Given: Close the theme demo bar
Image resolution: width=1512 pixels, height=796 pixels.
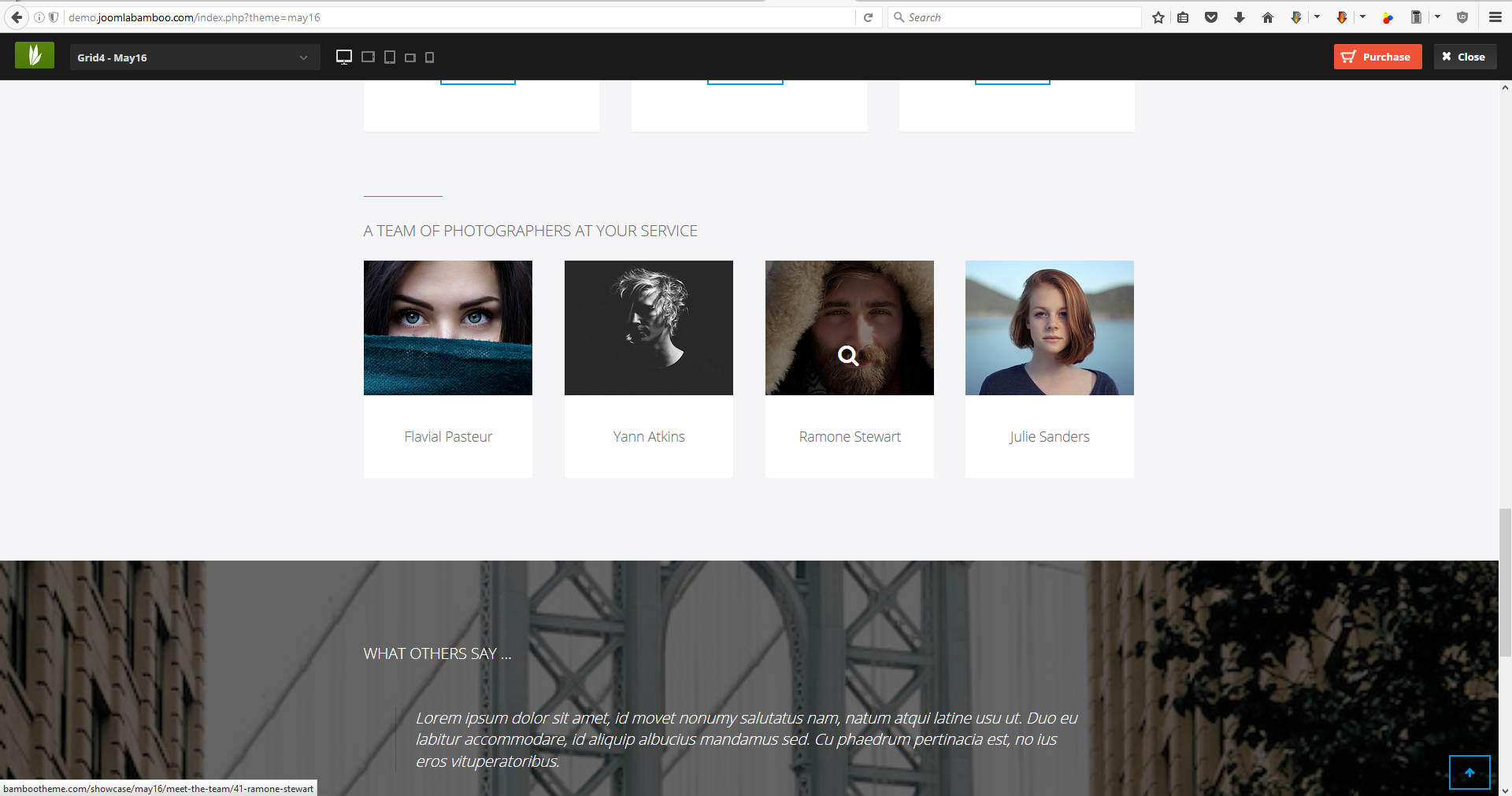Looking at the screenshot, I should [1464, 57].
